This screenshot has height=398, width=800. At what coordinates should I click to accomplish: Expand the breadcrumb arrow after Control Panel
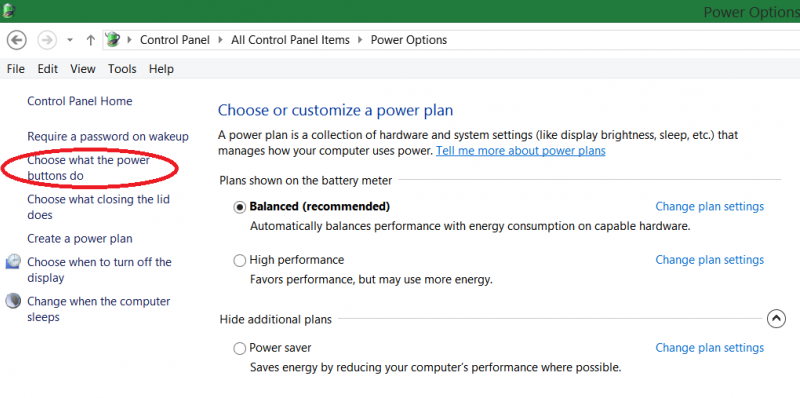point(220,40)
